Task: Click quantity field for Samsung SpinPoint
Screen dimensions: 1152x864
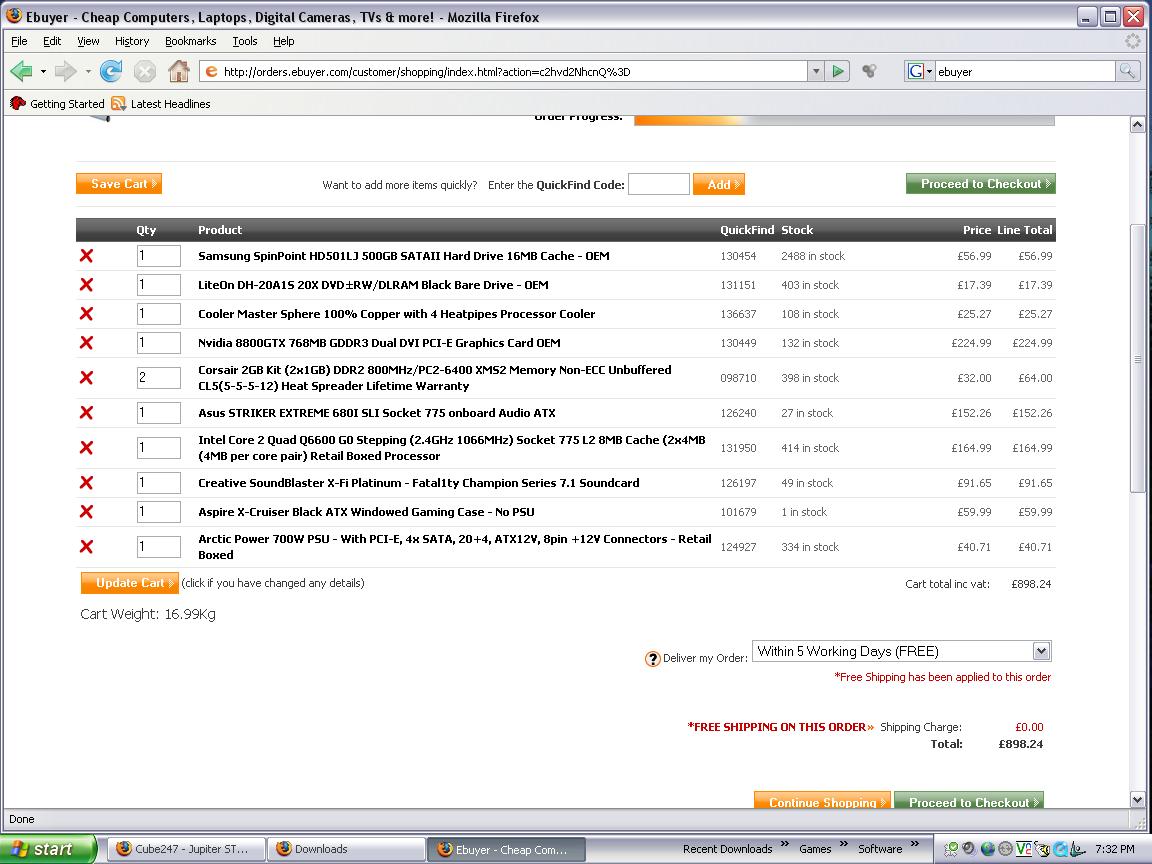Action: (x=159, y=256)
